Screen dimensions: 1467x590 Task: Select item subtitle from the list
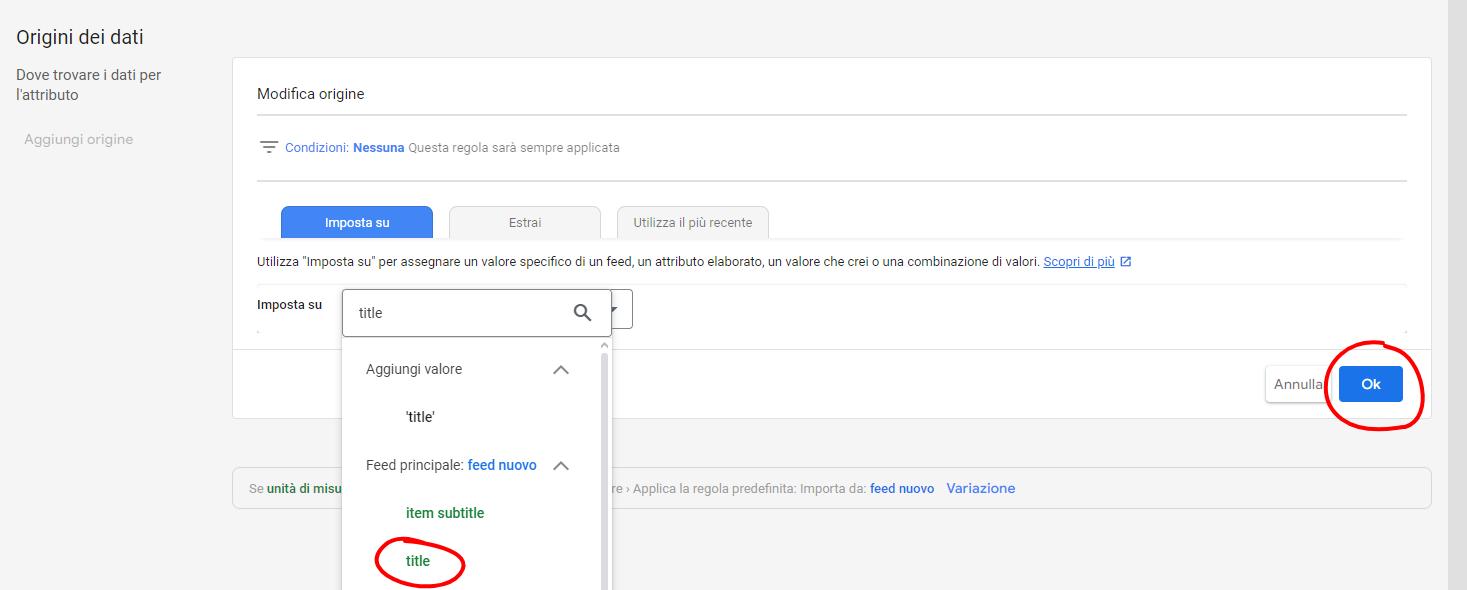(445, 513)
